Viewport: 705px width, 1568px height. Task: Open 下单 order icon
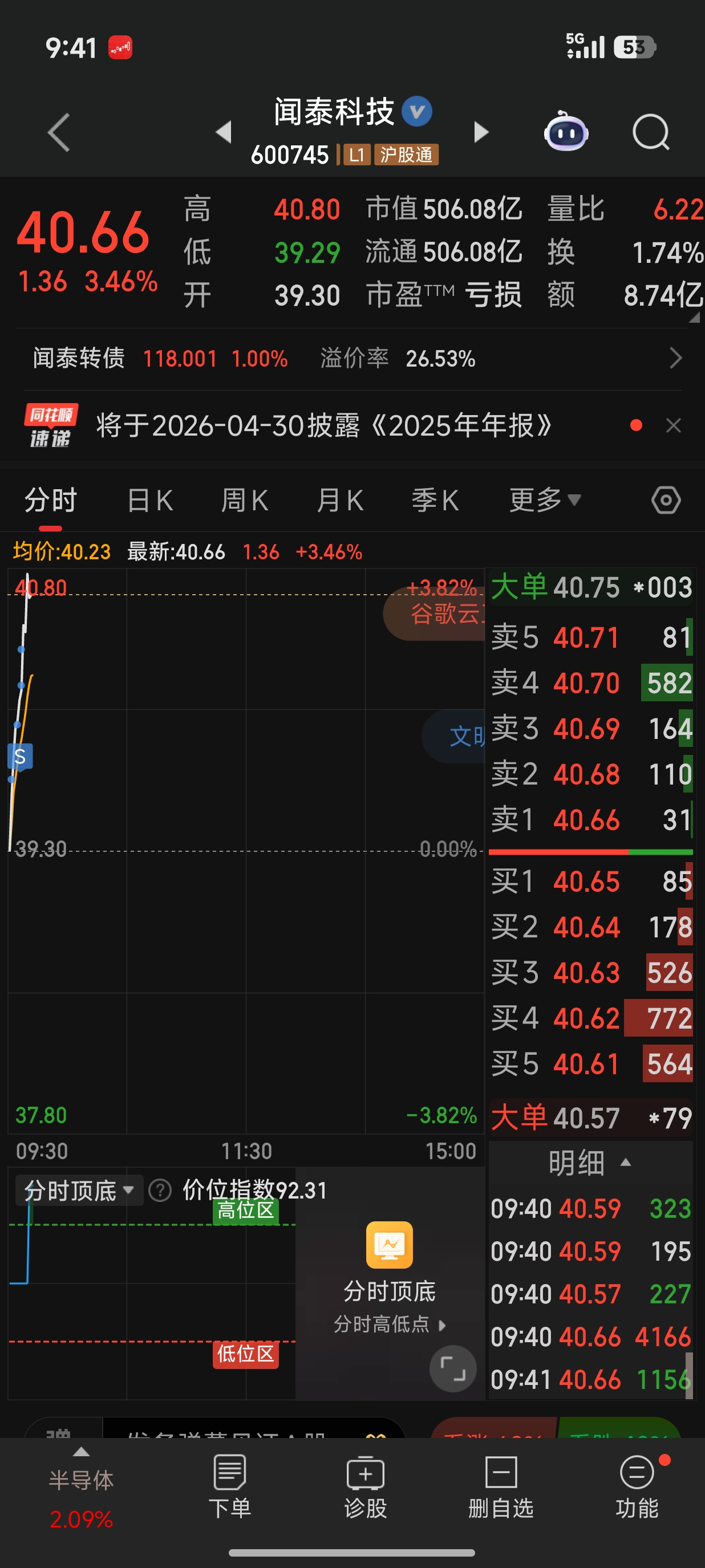tap(229, 1487)
